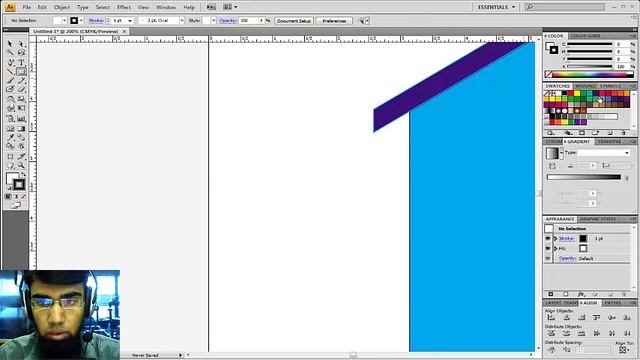
Task: Reset to default fill and stroke
Action: tap(9, 188)
